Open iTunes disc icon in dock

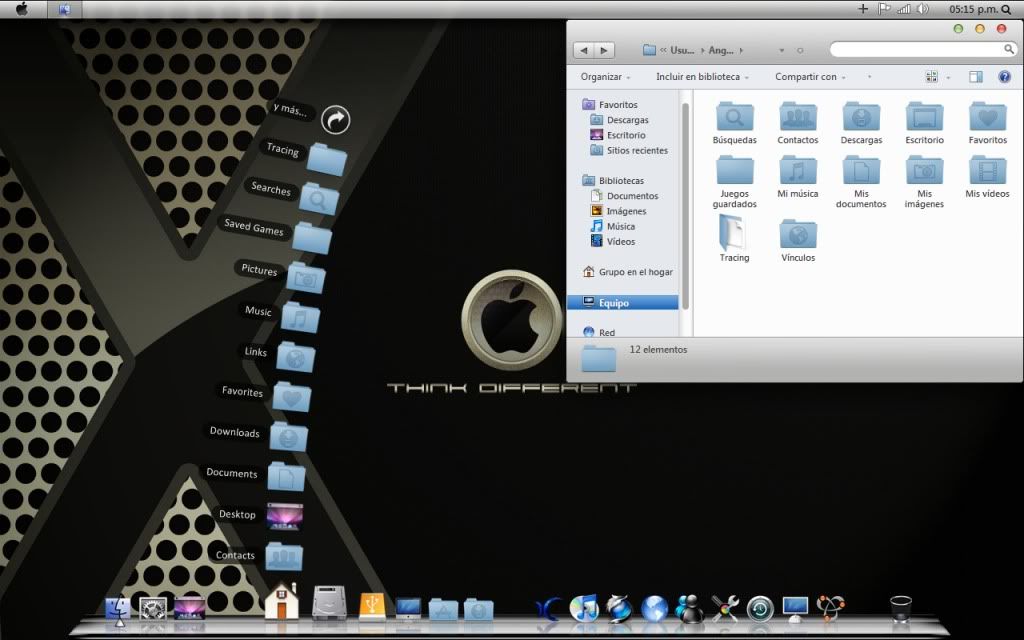coord(584,608)
